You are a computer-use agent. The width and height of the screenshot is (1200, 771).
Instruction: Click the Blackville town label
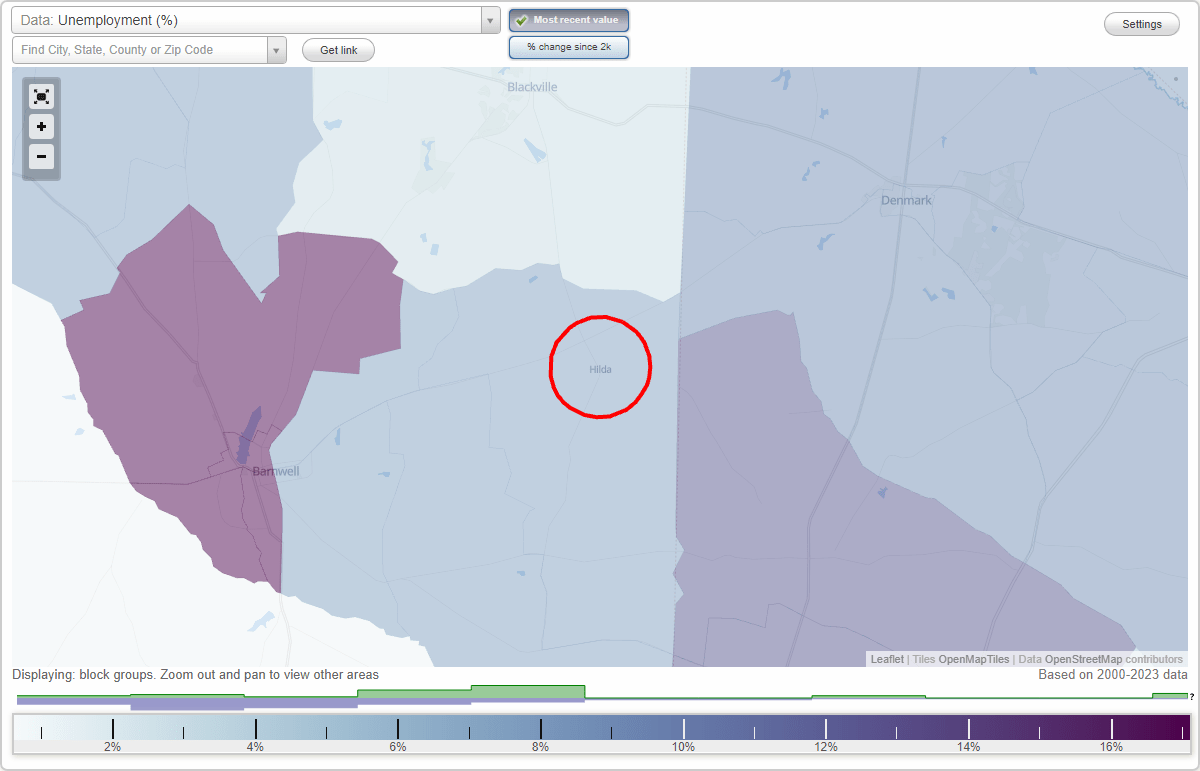(532, 87)
